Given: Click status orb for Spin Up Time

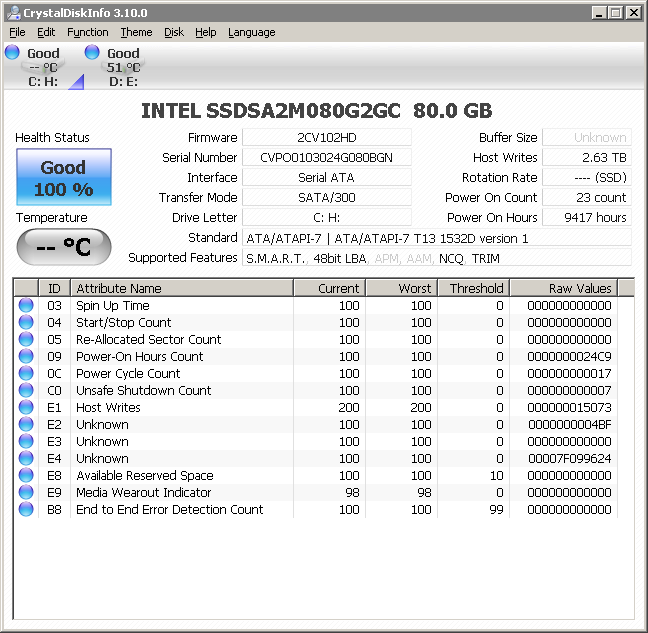Looking at the screenshot, I should [x=26, y=306].
